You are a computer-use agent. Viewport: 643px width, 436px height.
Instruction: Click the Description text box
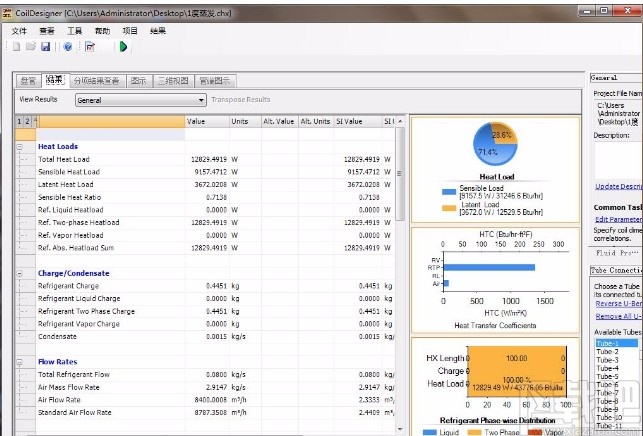click(x=618, y=161)
